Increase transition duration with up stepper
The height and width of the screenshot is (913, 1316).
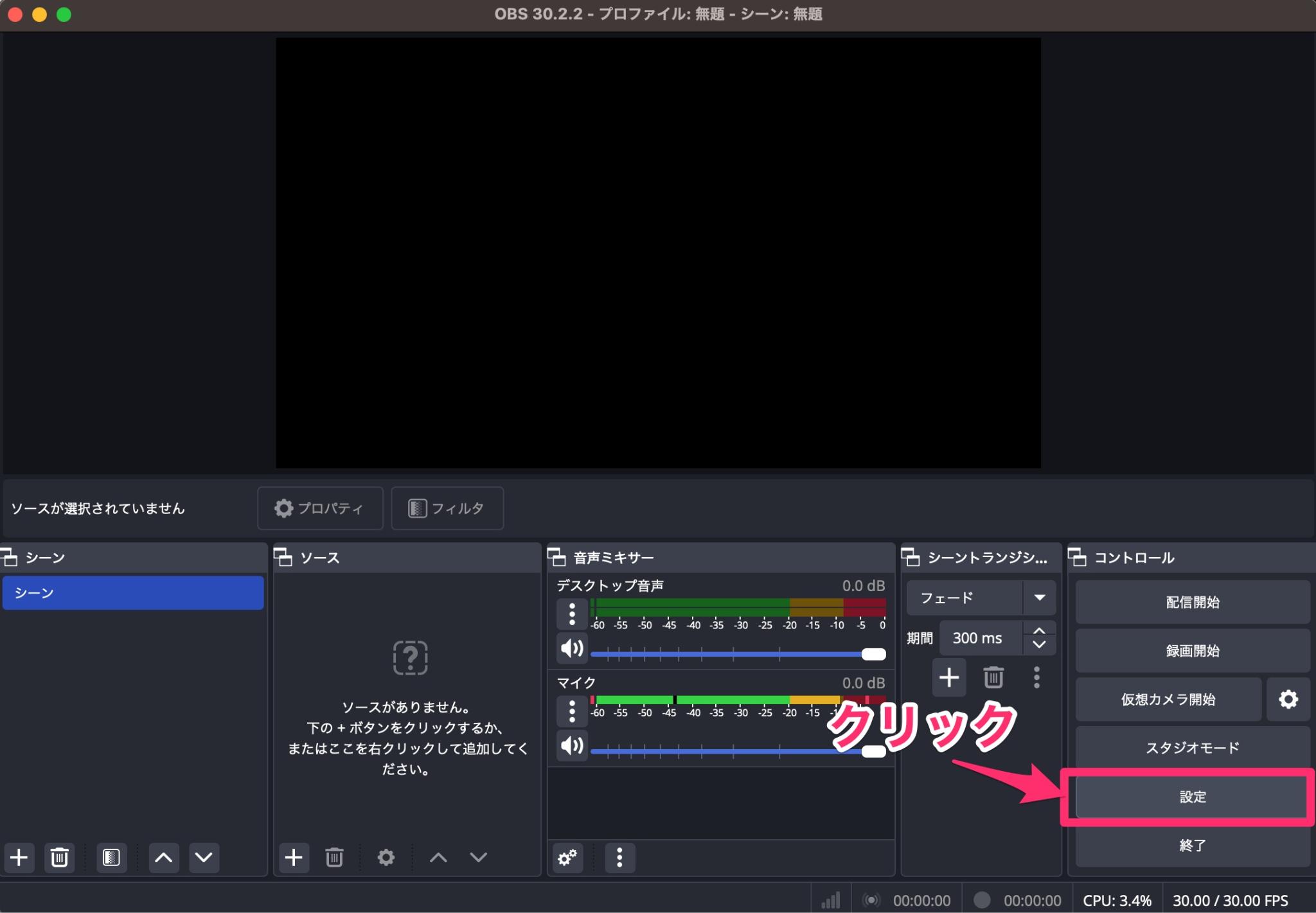(1039, 630)
